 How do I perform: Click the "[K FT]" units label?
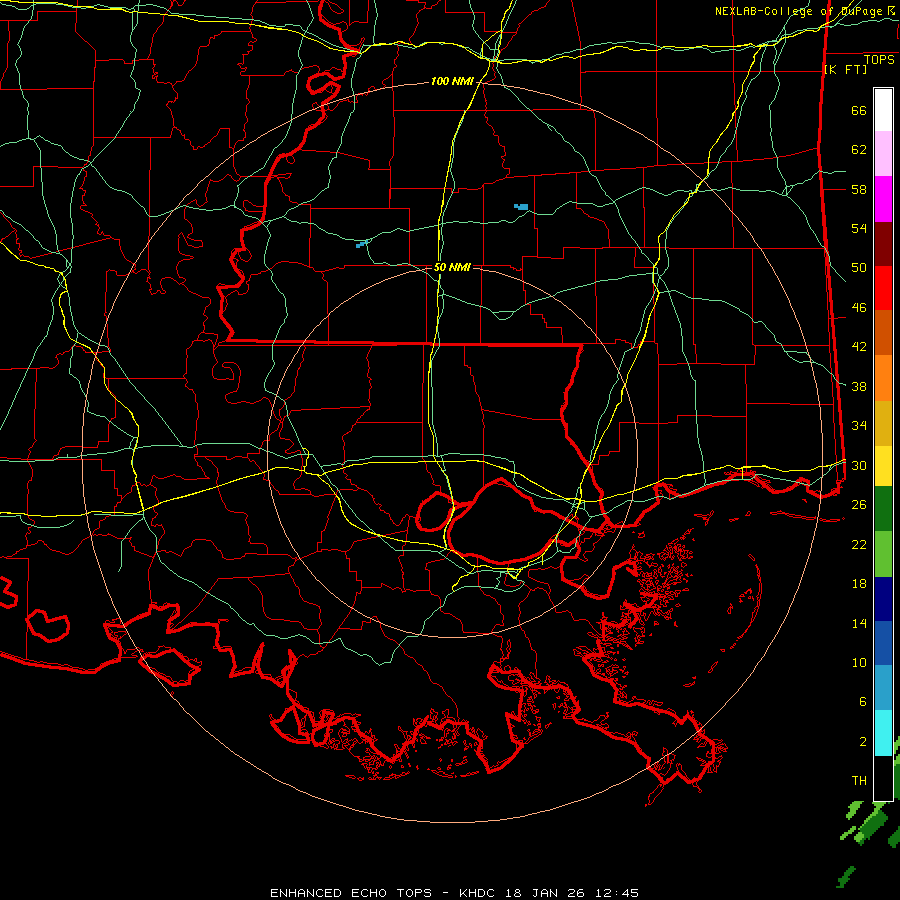[x=845, y=69]
